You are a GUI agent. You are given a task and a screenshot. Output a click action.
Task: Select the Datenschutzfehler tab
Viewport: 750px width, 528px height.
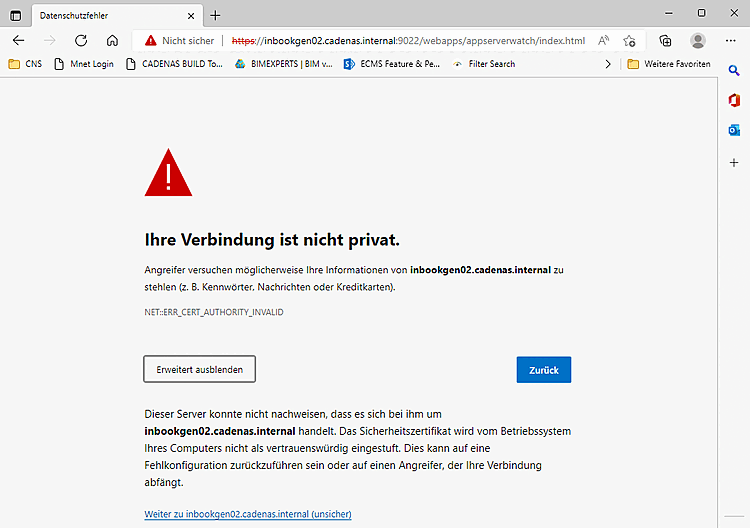tap(110, 15)
